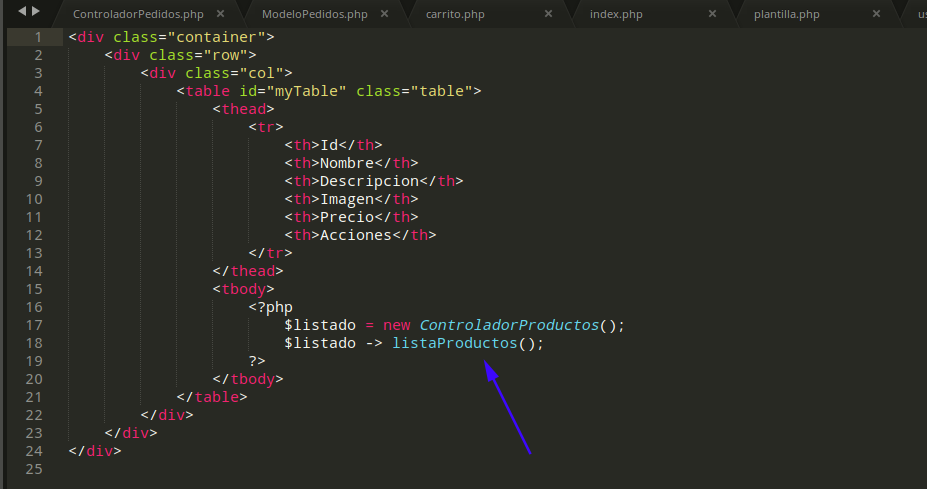The height and width of the screenshot is (489, 927).
Task: Open the ModeloPedidos.php tab
Action: [x=314, y=14]
